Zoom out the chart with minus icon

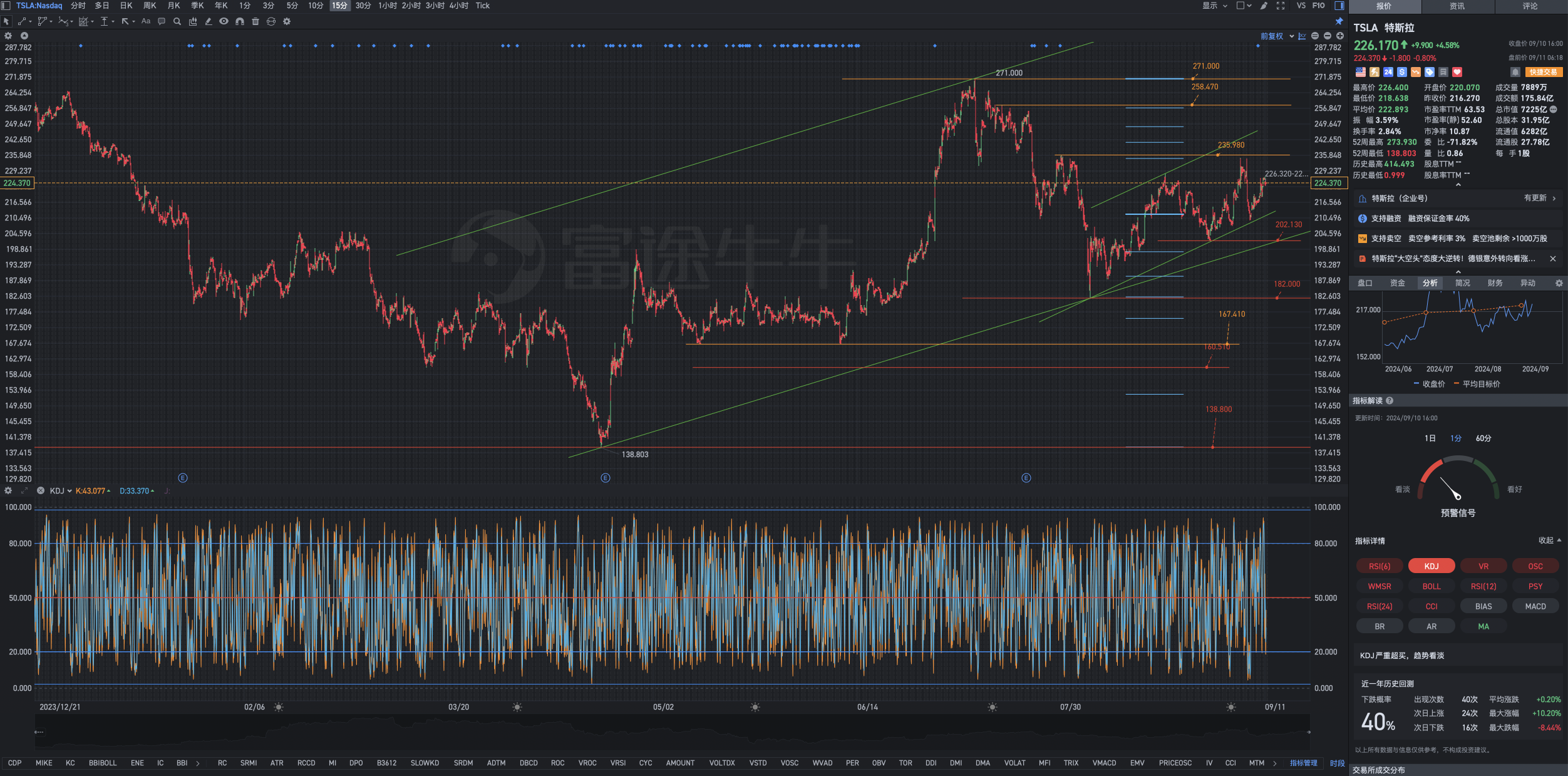[1328, 36]
